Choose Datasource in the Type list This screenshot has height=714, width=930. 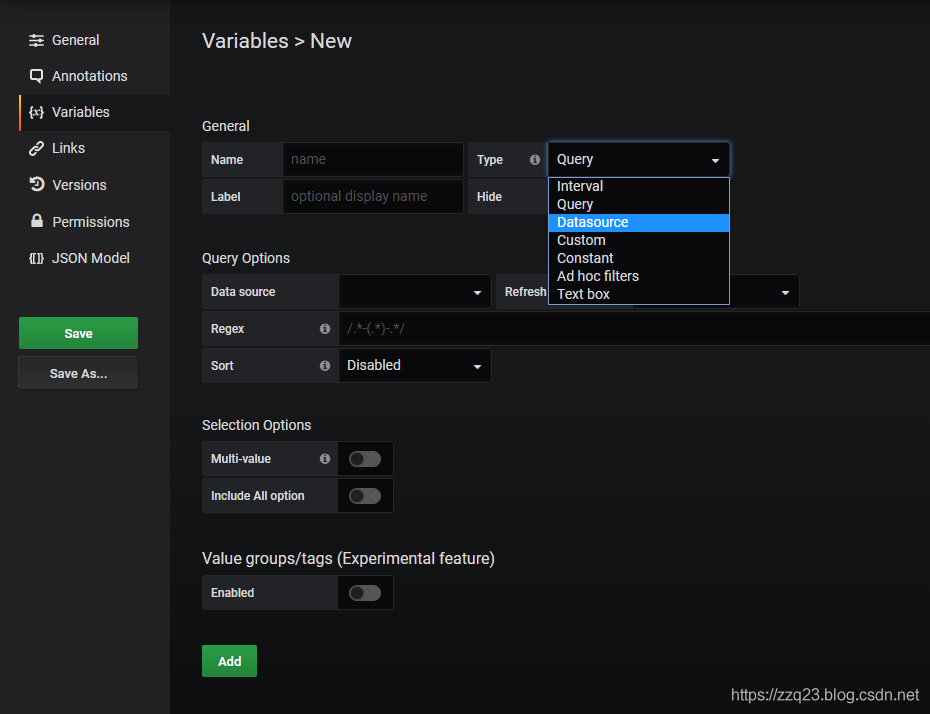tap(638, 222)
